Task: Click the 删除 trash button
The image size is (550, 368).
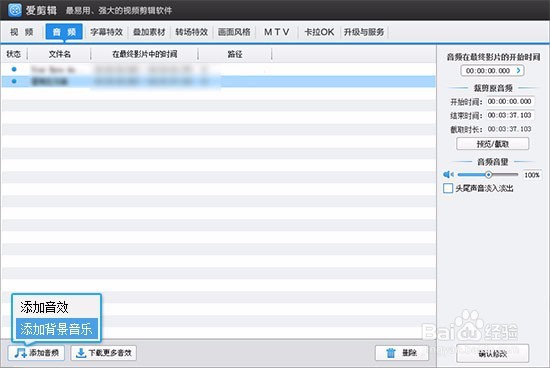Action: tap(402, 353)
